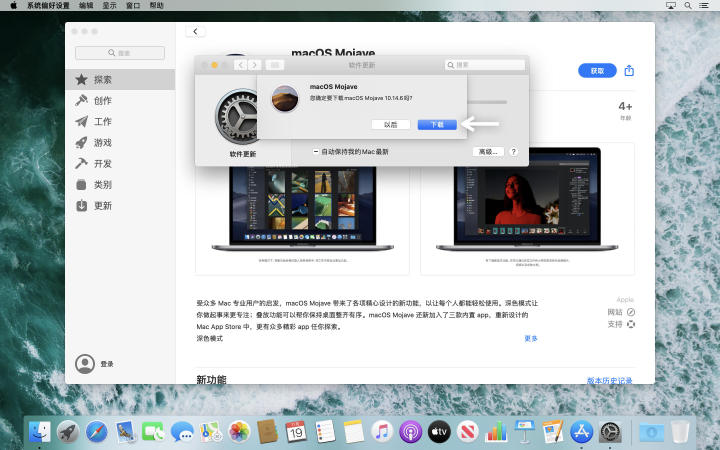Image resolution: width=720 pixels, height=450 pixels.
Task: Open the 显示 (View) menu
Action: pyautogui.click(x=109, y=6)
